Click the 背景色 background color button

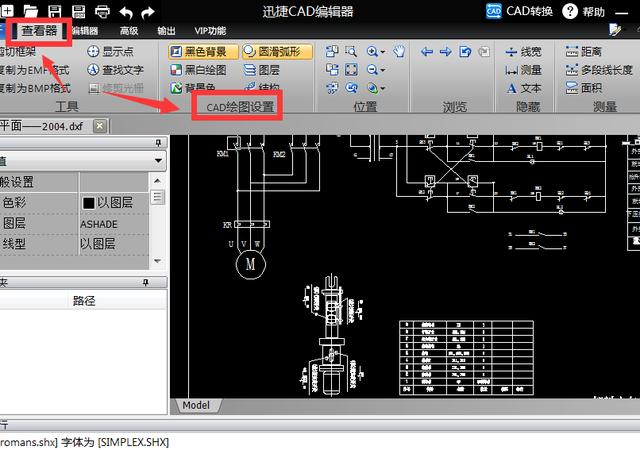pos(193,87)
